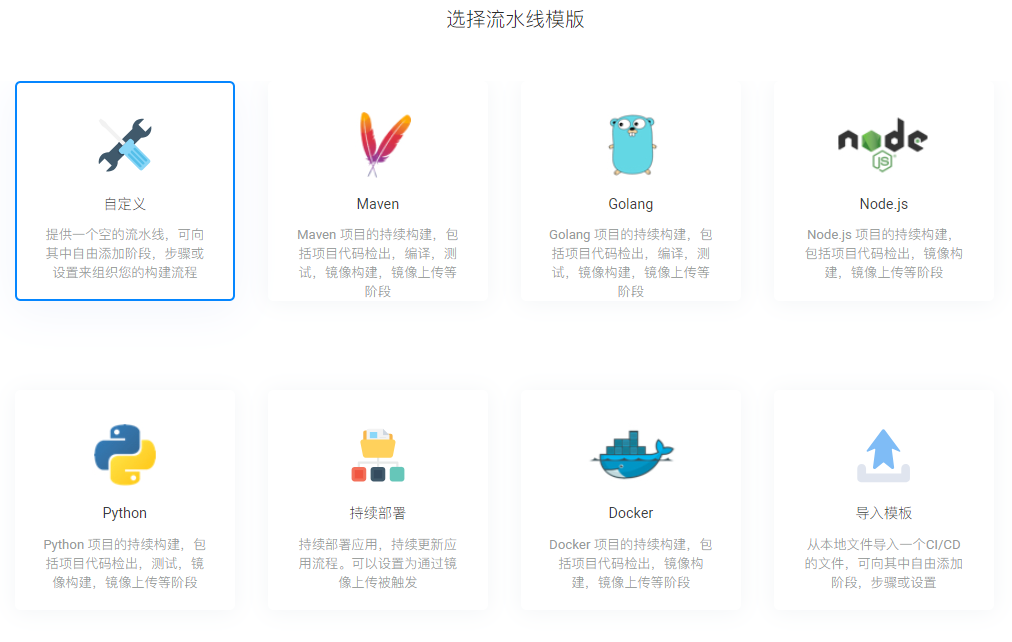The height and width of the screenshot is (642, 1012).
Task: Select the 持续部署 folder diagram icon
Action: click(x=378, y=455)
